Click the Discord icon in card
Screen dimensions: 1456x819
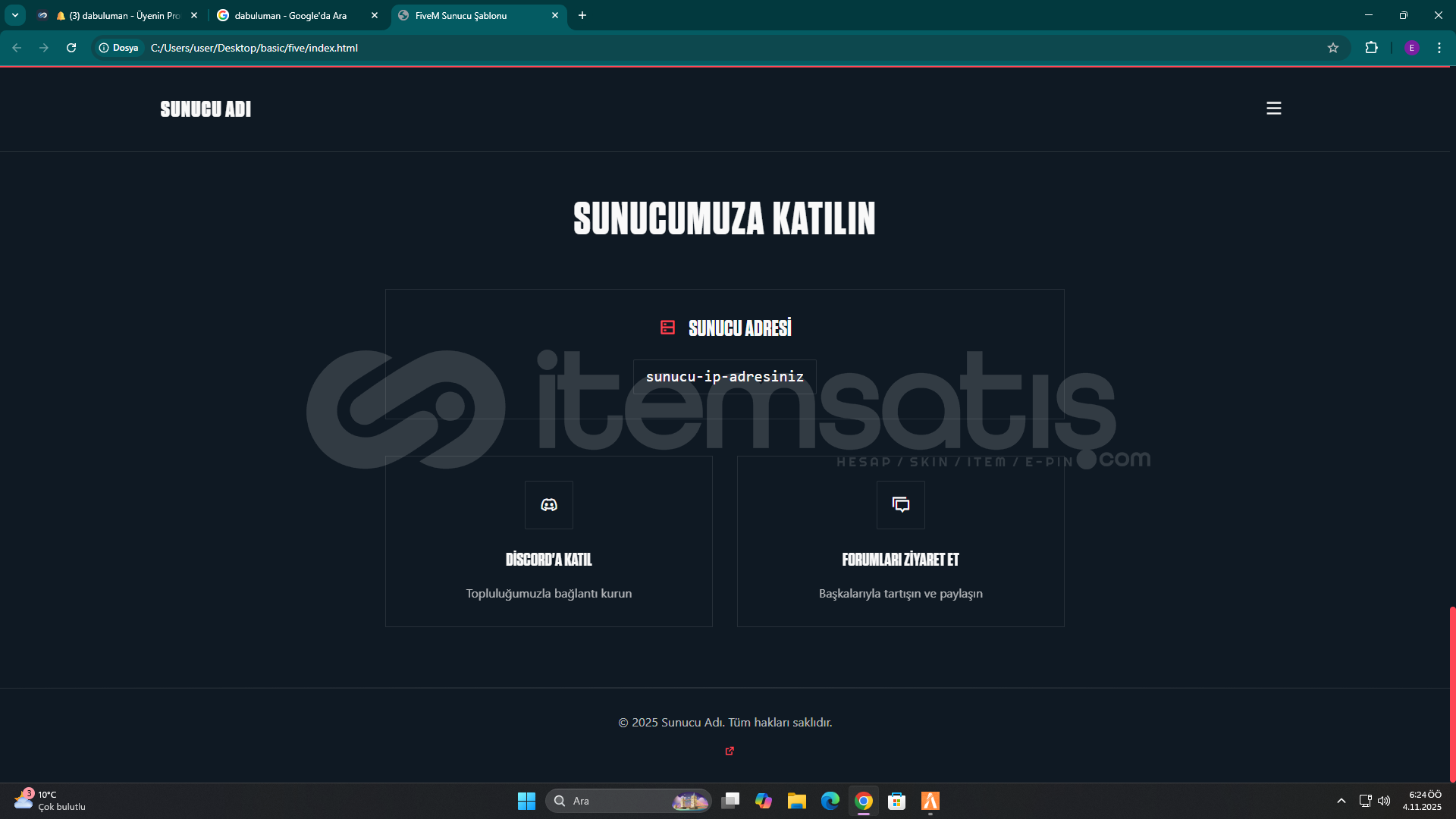pyautogui.click(x=548, y=505)
